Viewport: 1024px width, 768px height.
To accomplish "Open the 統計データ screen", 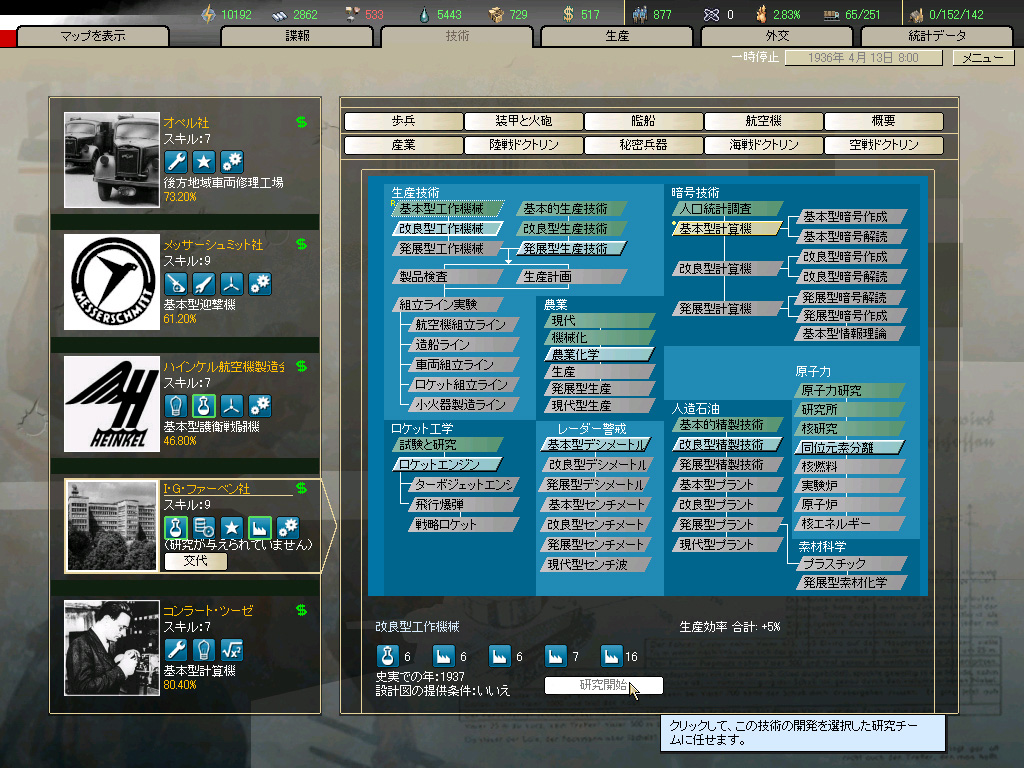I will pyautogui.click(x=937, y=36).
